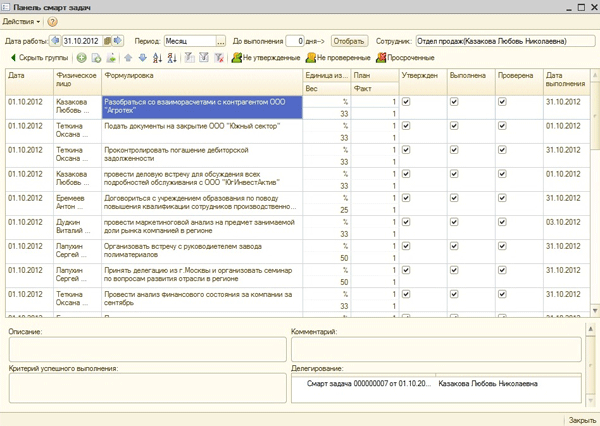Click the Дата работы field 31.10.2012
600x426 pixels.
(82, 41)
